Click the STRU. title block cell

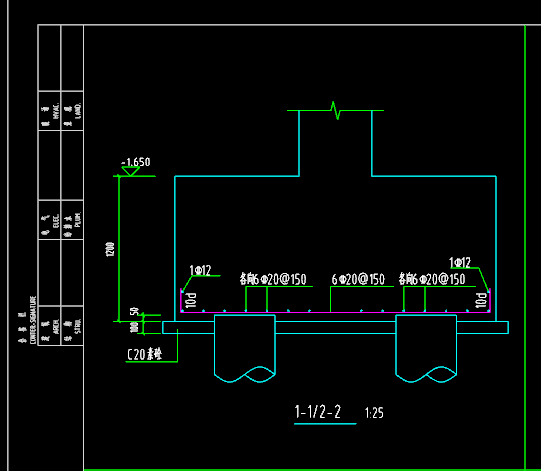(72, 326)
